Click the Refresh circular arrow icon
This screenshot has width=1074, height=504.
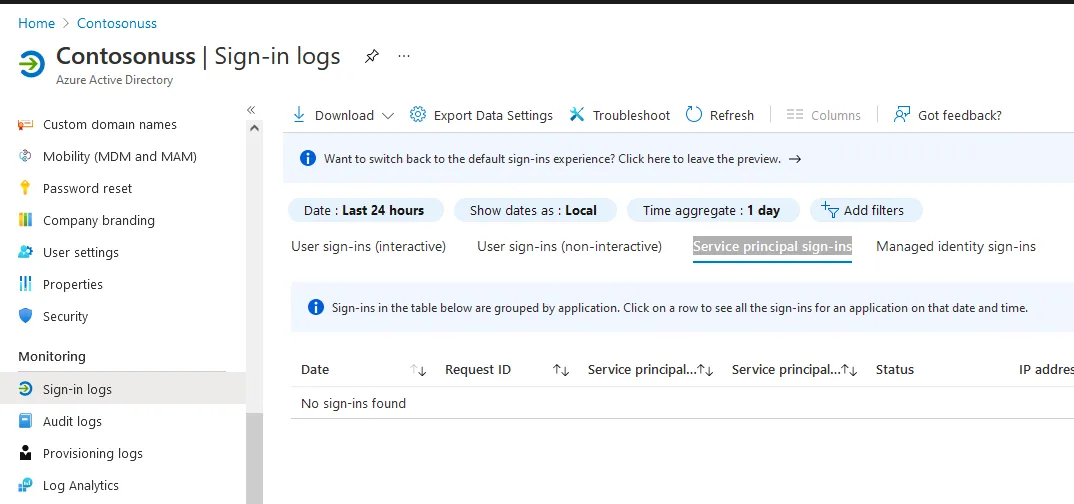[x=694, y=114]
